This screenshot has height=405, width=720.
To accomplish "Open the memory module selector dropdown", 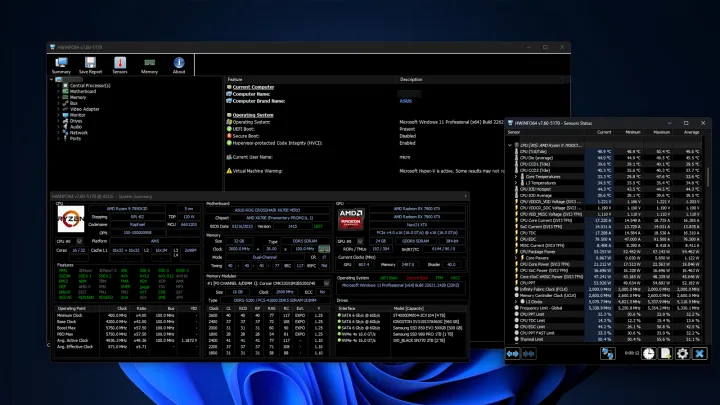I will point(326,283).
